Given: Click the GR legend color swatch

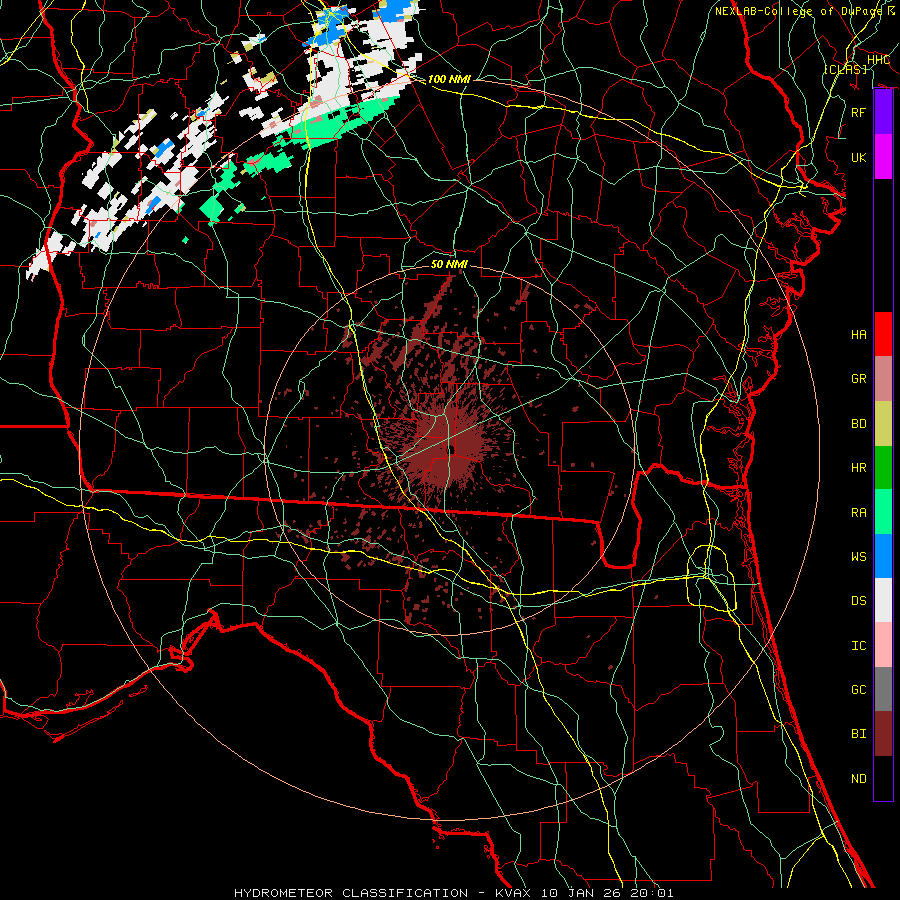Looking at the screenshot, I should 883,379.
